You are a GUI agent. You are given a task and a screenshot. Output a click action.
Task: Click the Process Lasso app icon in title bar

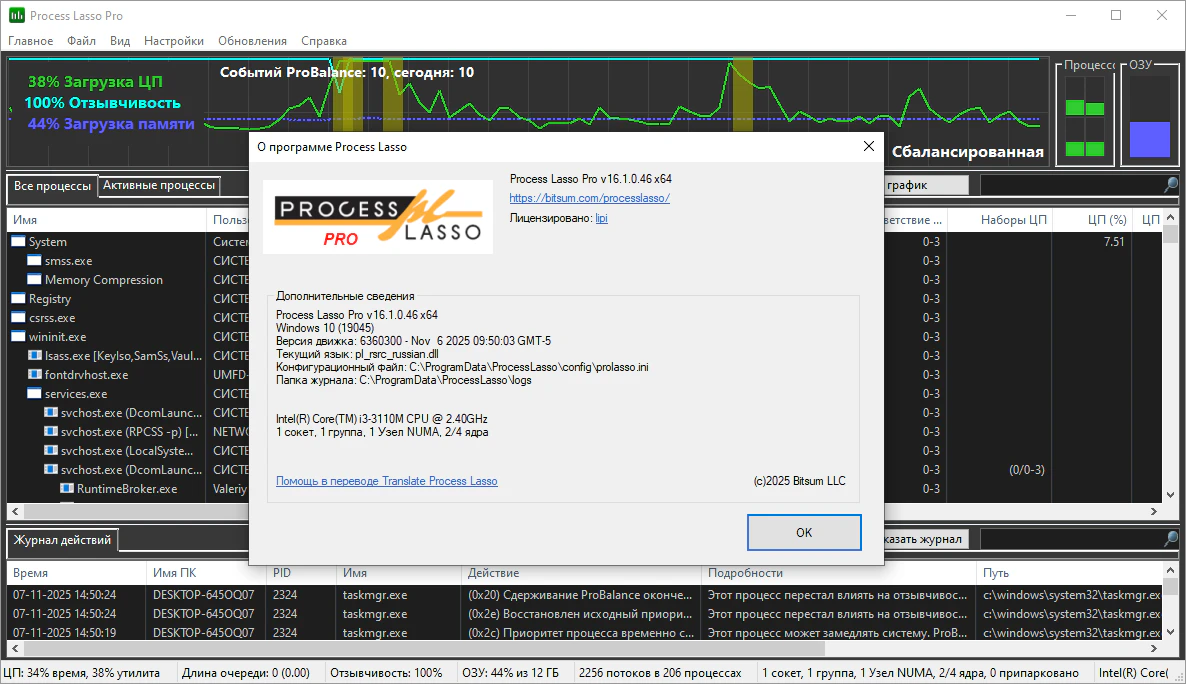tap(17, 16)
